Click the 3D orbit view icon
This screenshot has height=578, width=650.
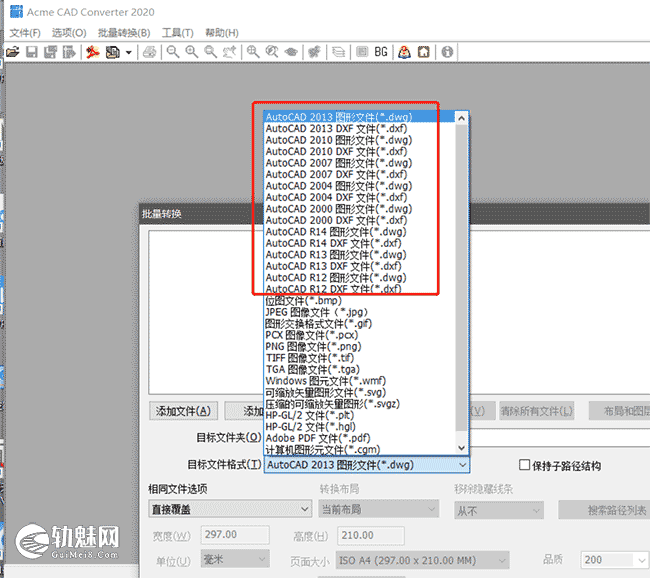point(291,52)
